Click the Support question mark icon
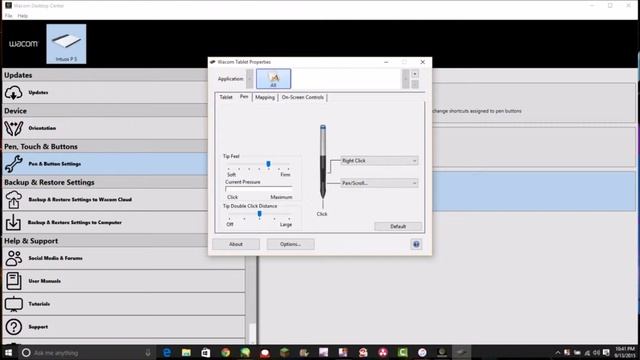The width and height of the screenshot is (640, 360). pyautogui.click(x=13, y=327)
